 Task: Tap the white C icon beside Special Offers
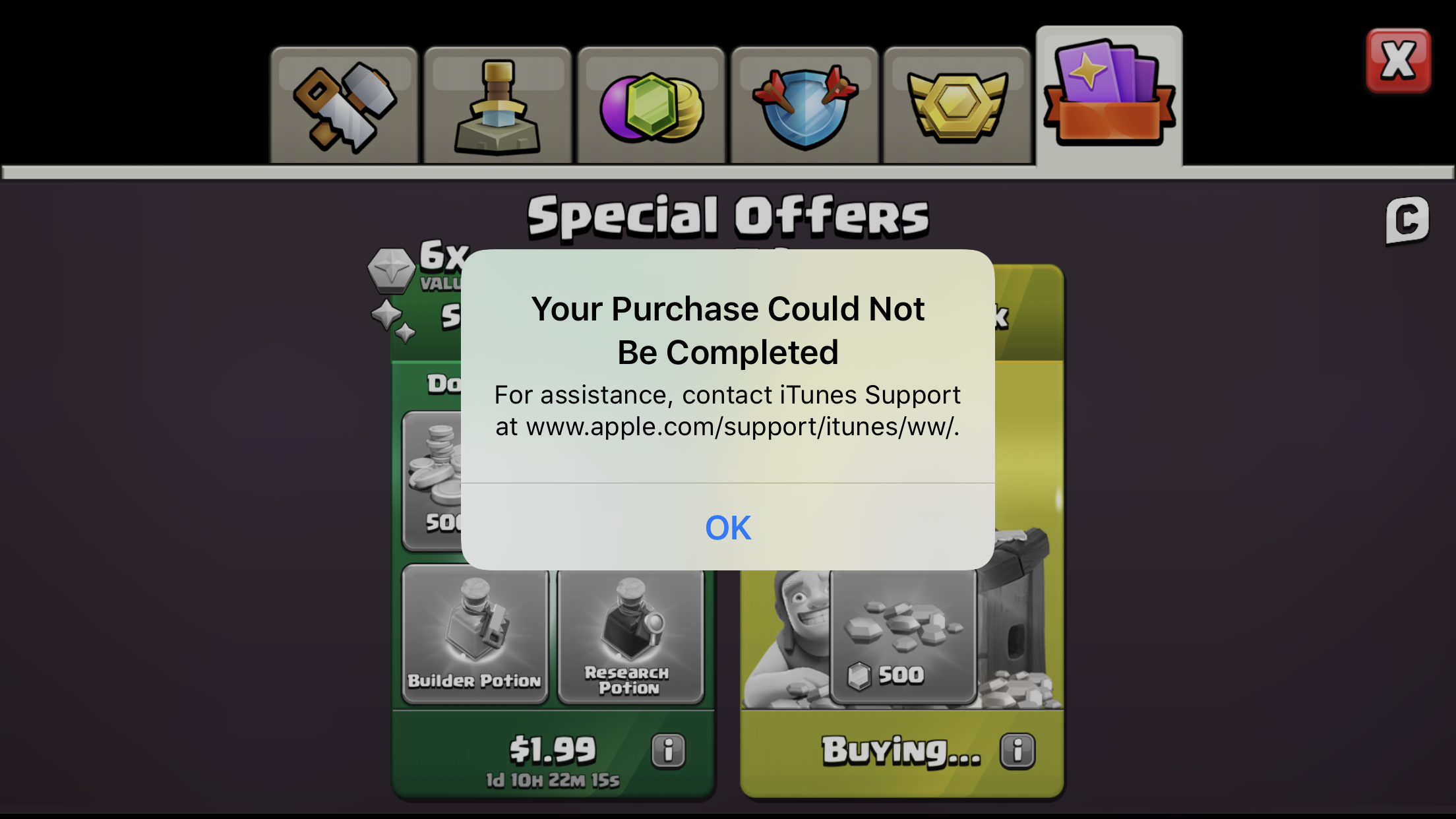click(1407, 220)
